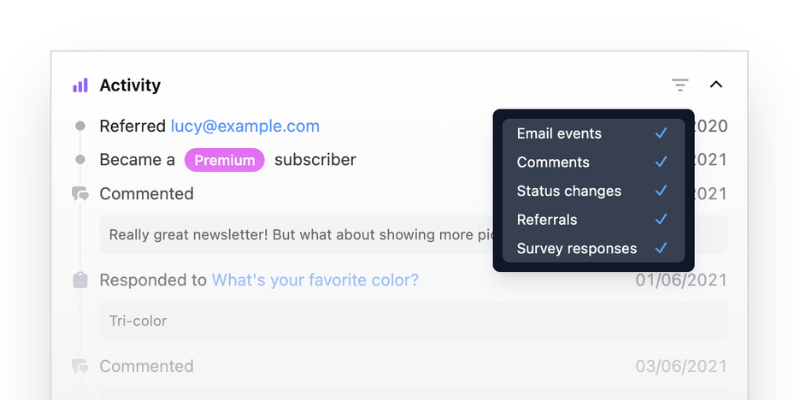Click the first Commented speech bubble icon
This screenshot has width=800, height=400.
[x=80, y=194]
